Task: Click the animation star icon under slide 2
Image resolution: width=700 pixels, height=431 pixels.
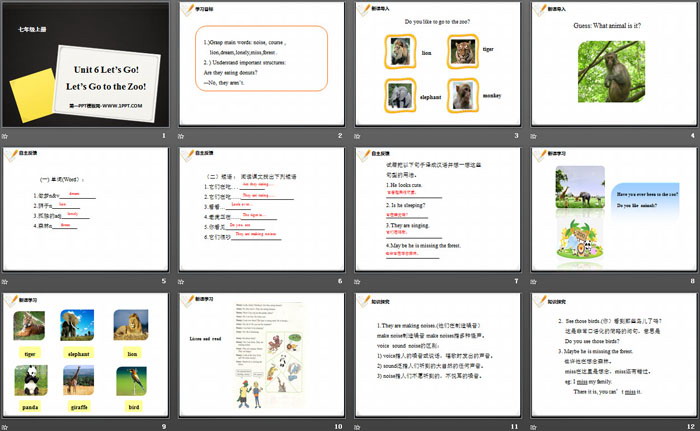Action: pos(181,136)
